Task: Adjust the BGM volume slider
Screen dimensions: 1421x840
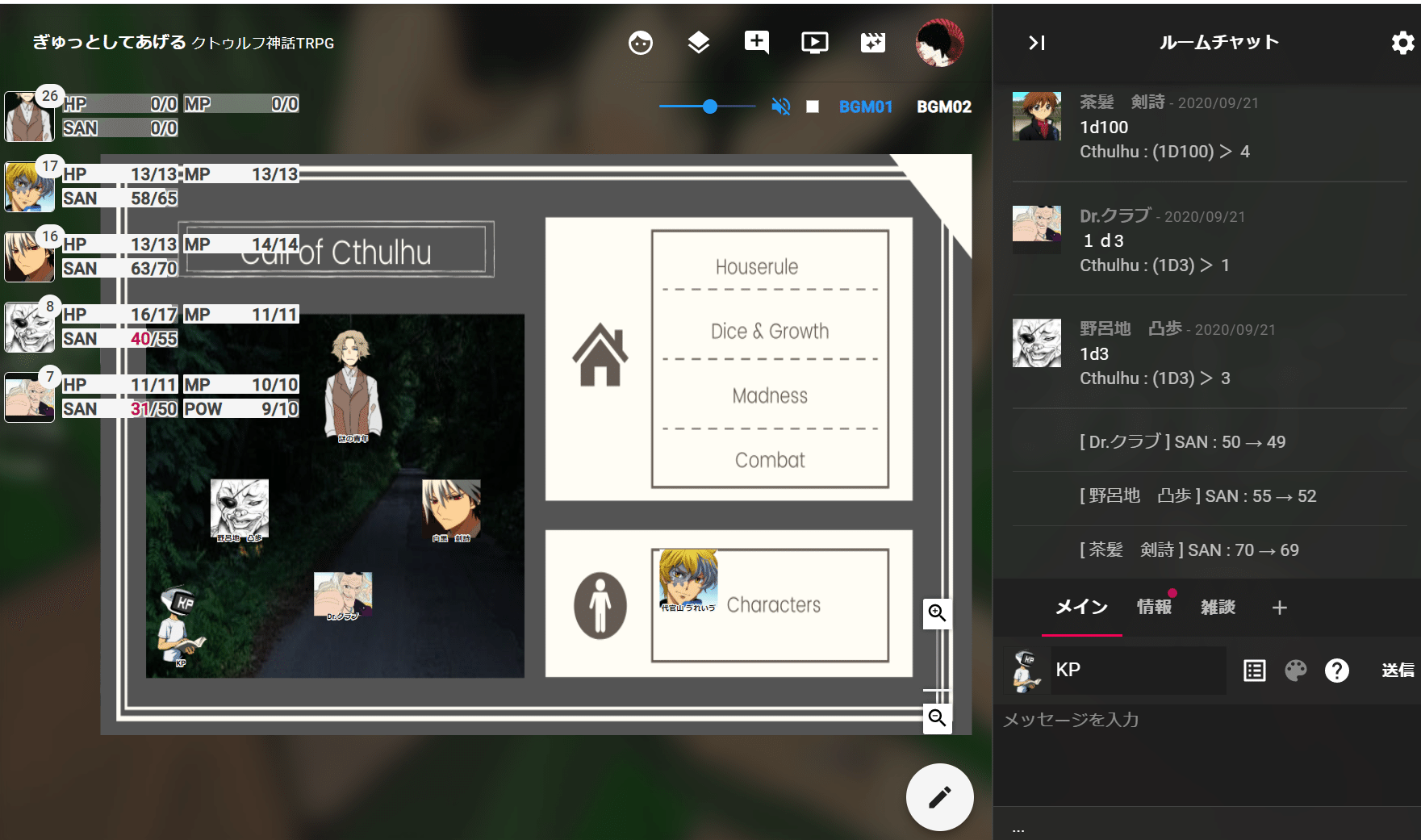Action: coord(708,107)
